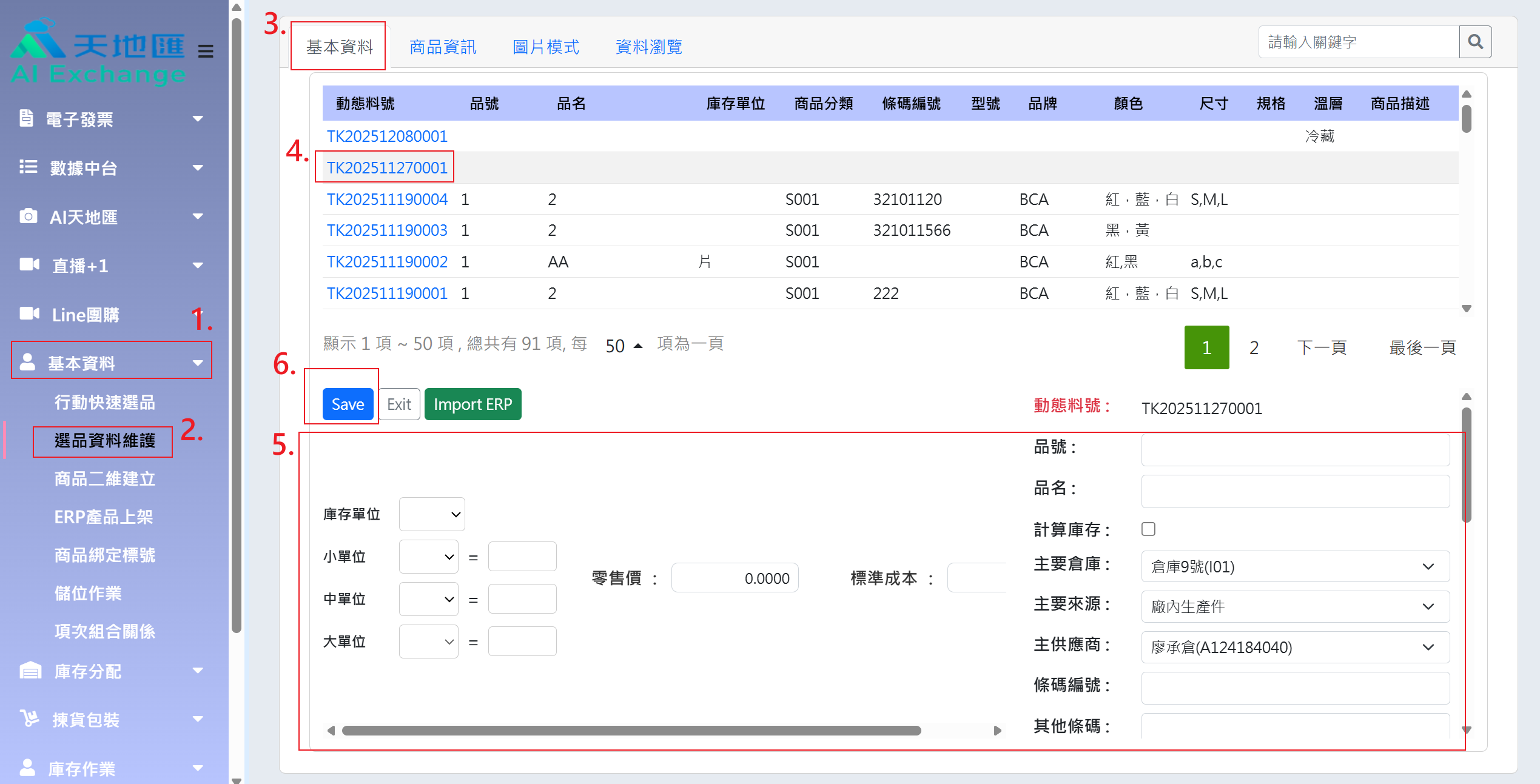Click the AI天地匯 camera icon
The height and width of the screenshot is (784, 1540).
[28, 216]
